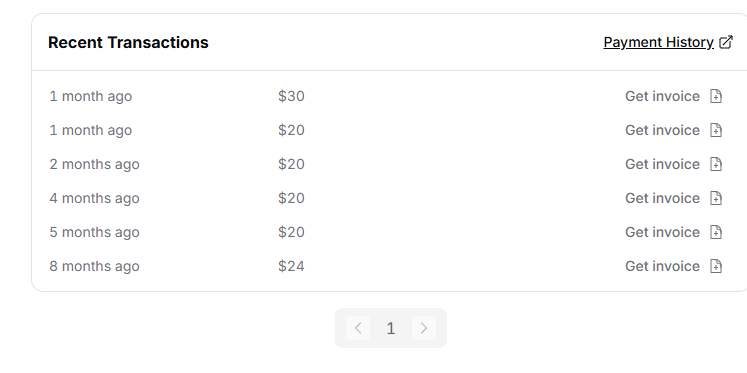Click the Recent Transactions heading
747x373 pixels.
click(128, 42)
